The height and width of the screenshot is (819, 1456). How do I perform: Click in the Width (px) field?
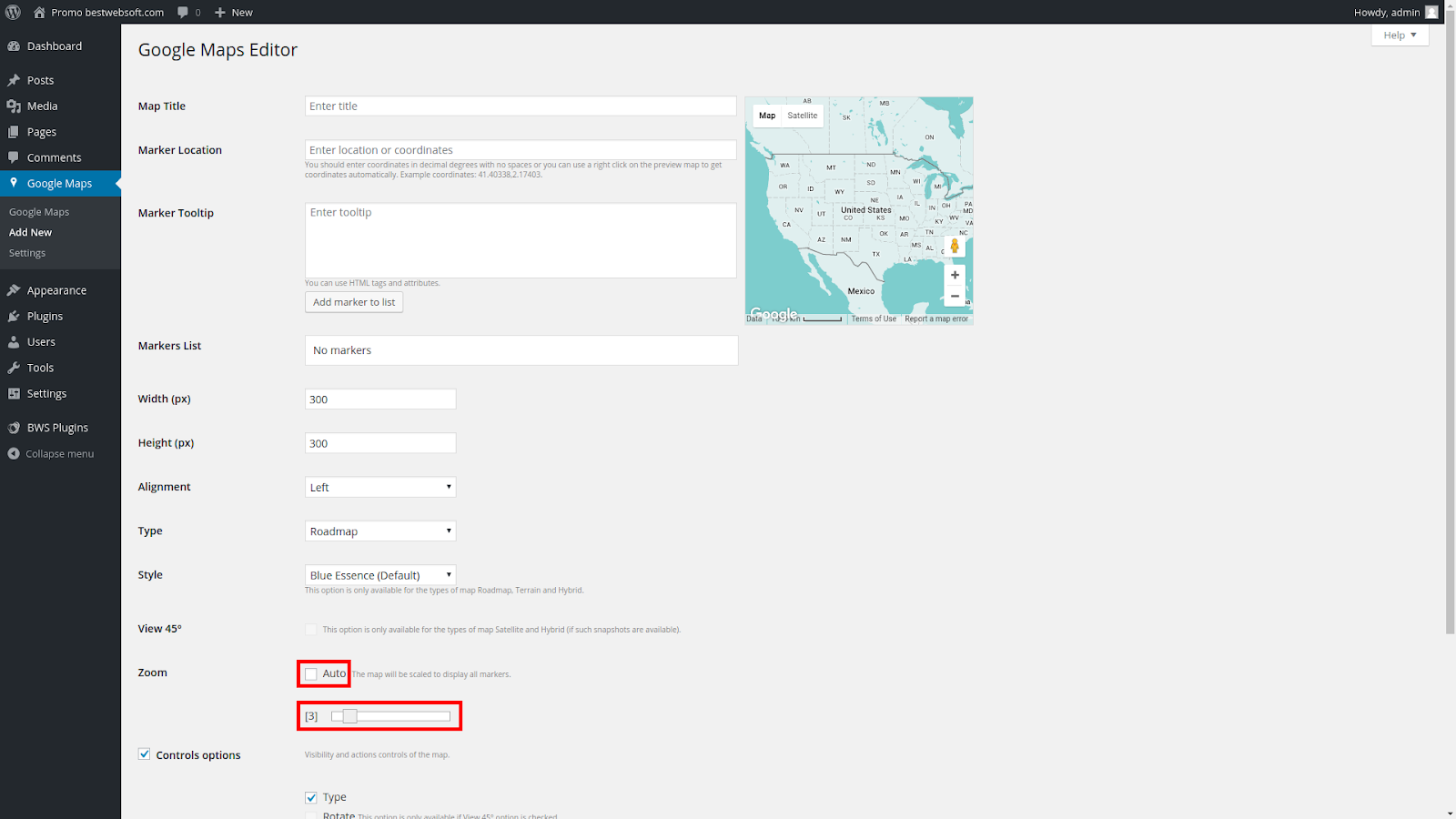(x=380, y=399)
